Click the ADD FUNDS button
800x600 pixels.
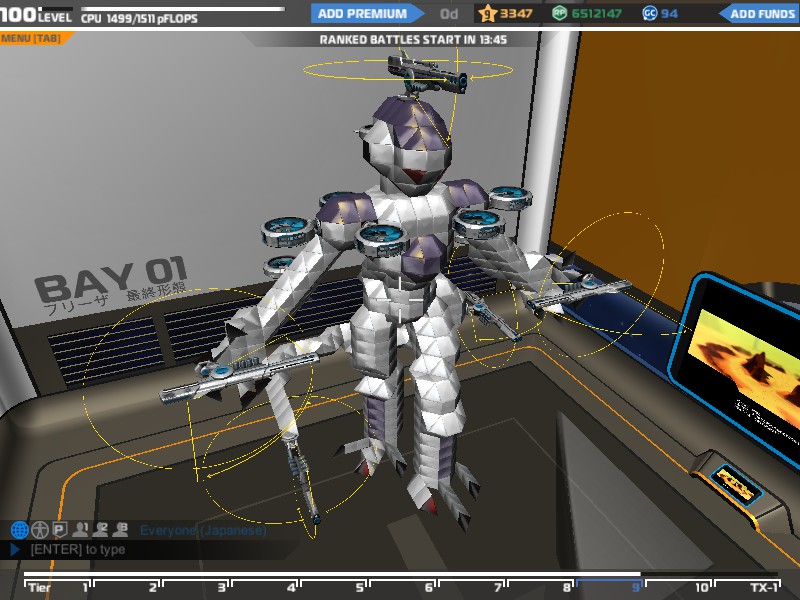[760, 14]
